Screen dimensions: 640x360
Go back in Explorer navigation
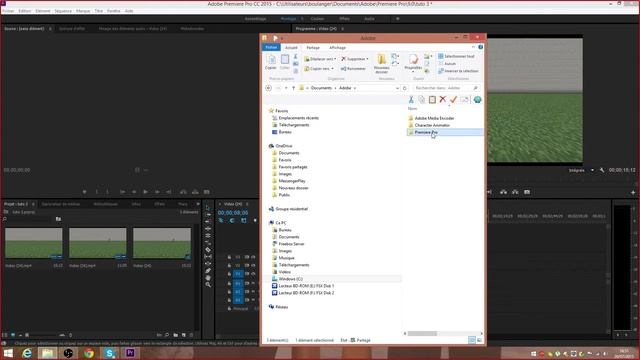pos(269,88)
